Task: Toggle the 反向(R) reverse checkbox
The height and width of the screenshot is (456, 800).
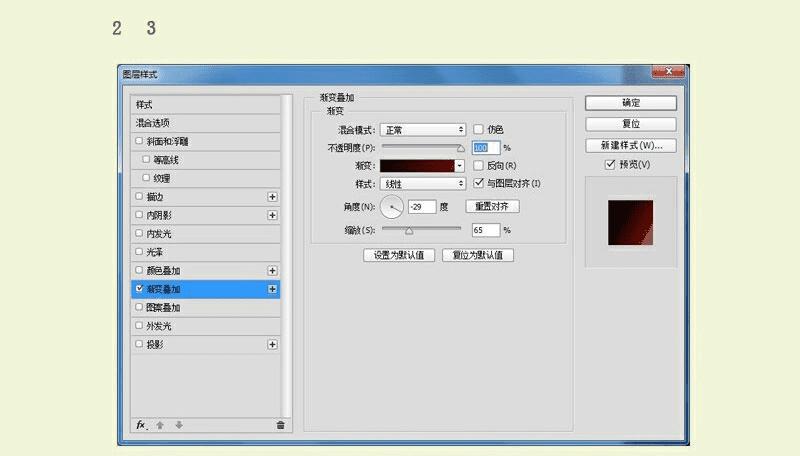Action: point(478,165)
